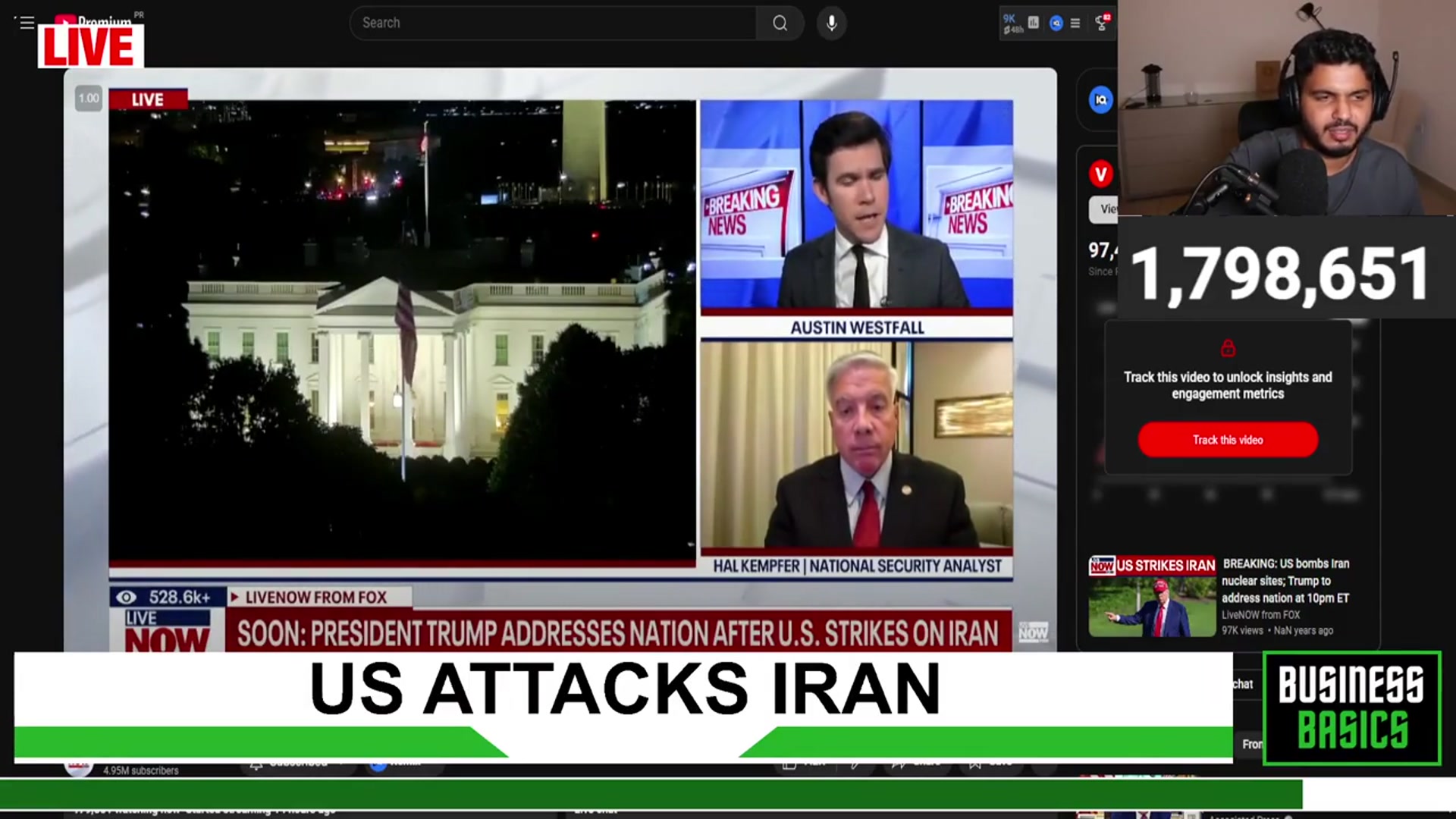Click the red V icon in side panel
1456x819 pixels.
1100,174
